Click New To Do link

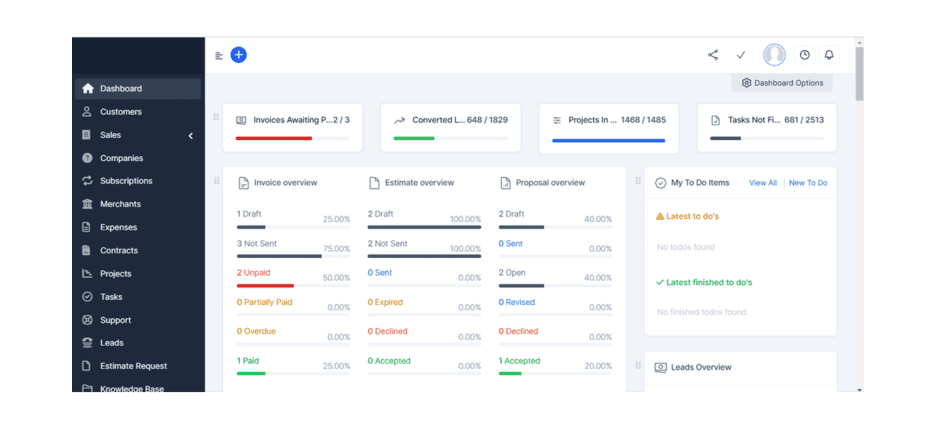click(x=808, y=183)
